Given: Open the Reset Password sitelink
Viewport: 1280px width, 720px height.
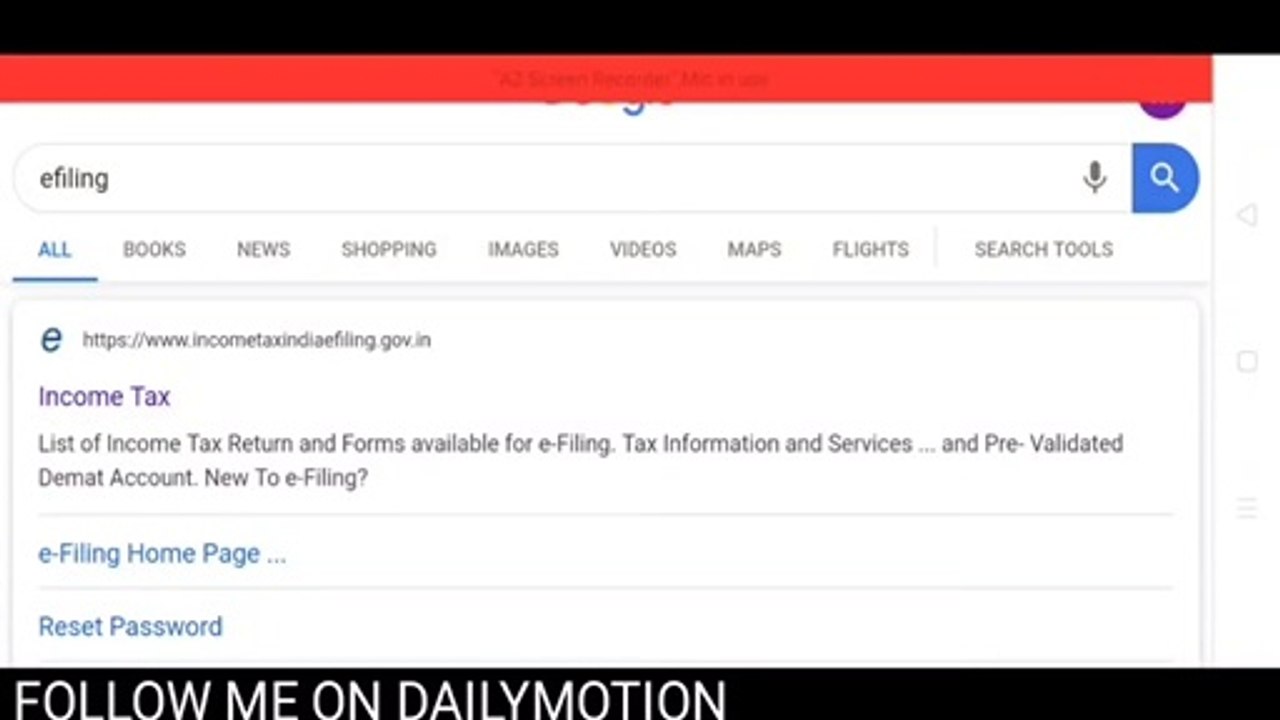Looking at the screenshot, I should pyautogui.click(x=130, y=626).
